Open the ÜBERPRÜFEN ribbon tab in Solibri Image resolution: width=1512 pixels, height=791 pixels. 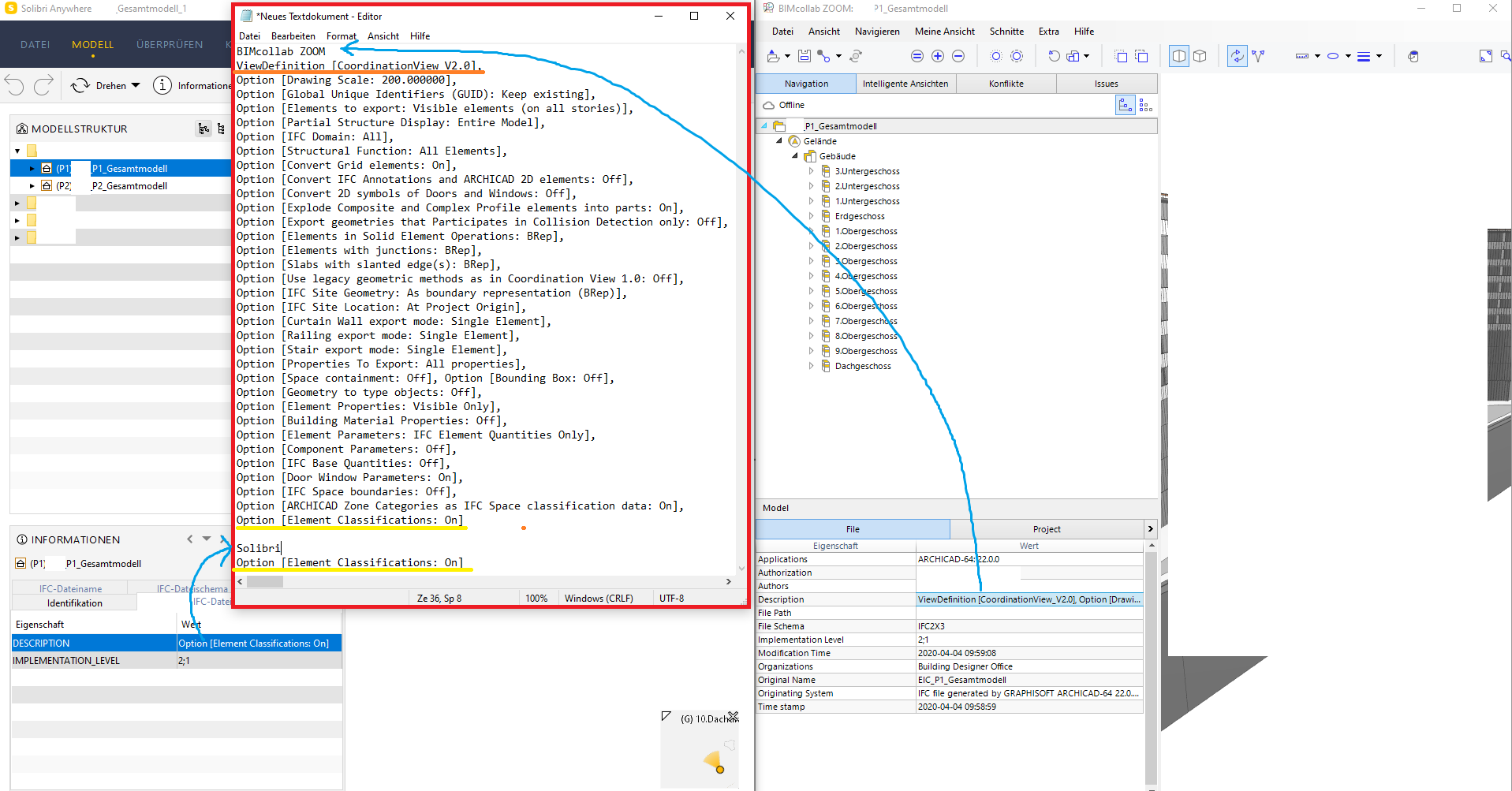point(170,45)
